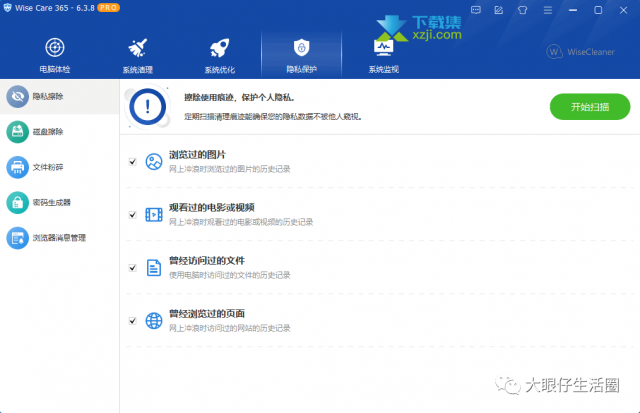
Task: Click 文件粉碎 sidebar label
Action: click(x=48, y=167)
